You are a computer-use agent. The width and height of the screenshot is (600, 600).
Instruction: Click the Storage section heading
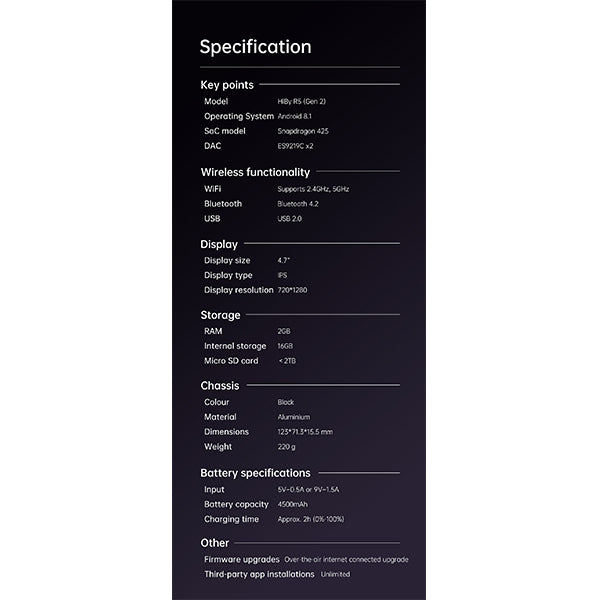click(x=220, y=315)
